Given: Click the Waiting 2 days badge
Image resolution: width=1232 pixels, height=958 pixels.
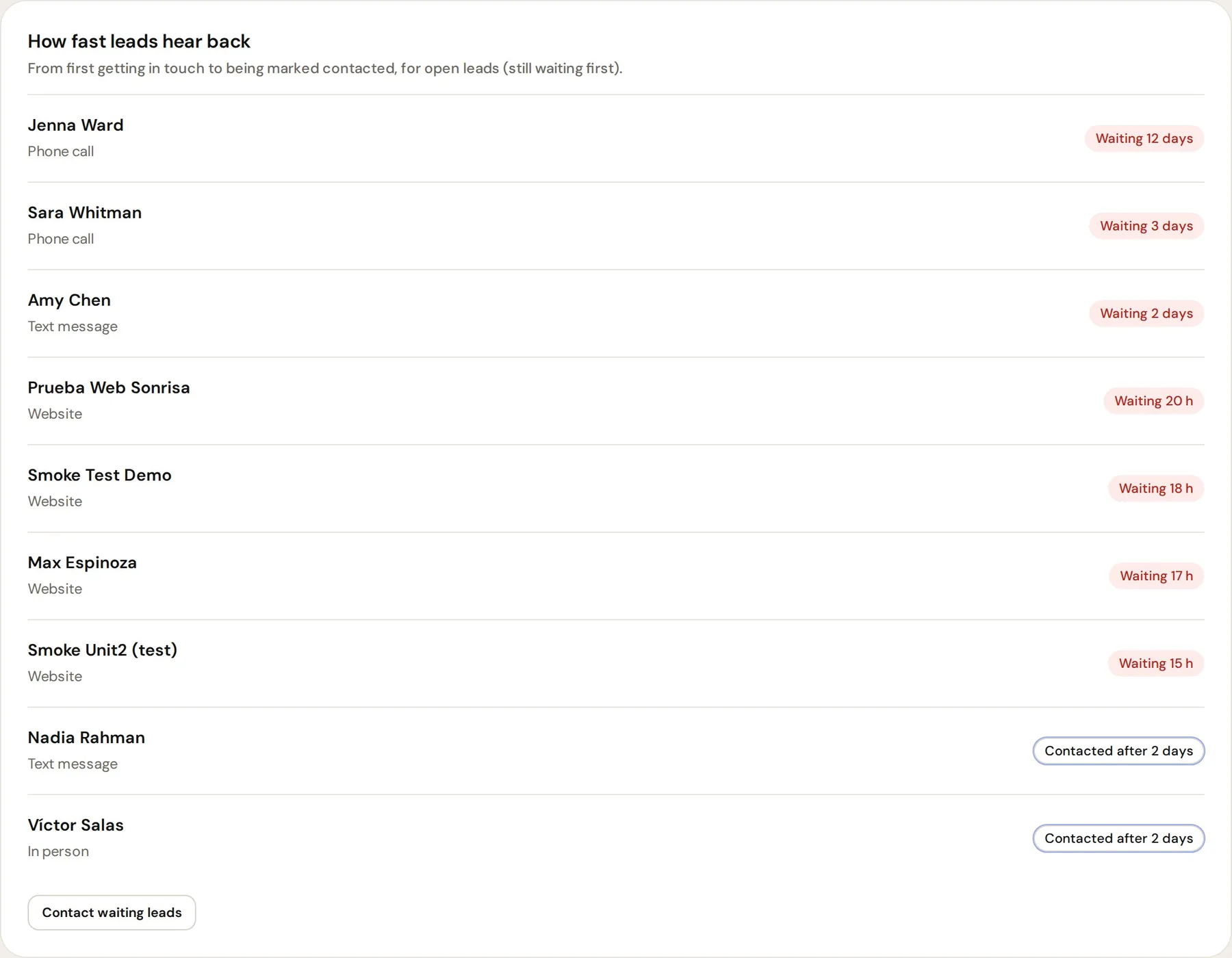Looking at the screenshot, I should pyautogui.click(x=1146, y=313).
